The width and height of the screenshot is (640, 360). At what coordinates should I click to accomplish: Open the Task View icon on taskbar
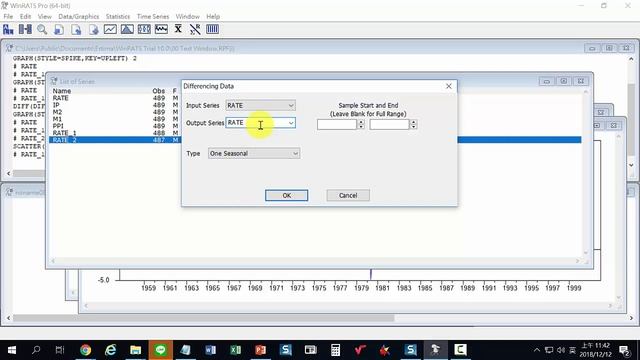pyautogui.click(x=60, y=350)
